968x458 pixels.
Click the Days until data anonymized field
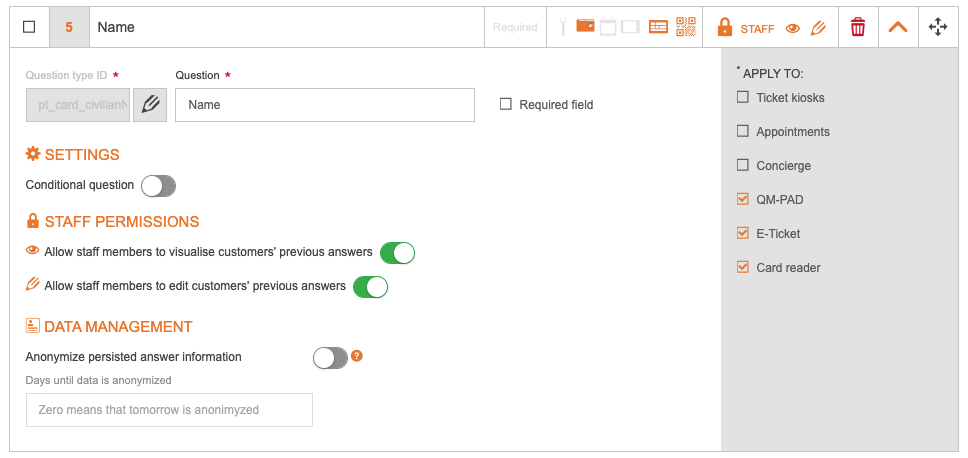(169, 410)
